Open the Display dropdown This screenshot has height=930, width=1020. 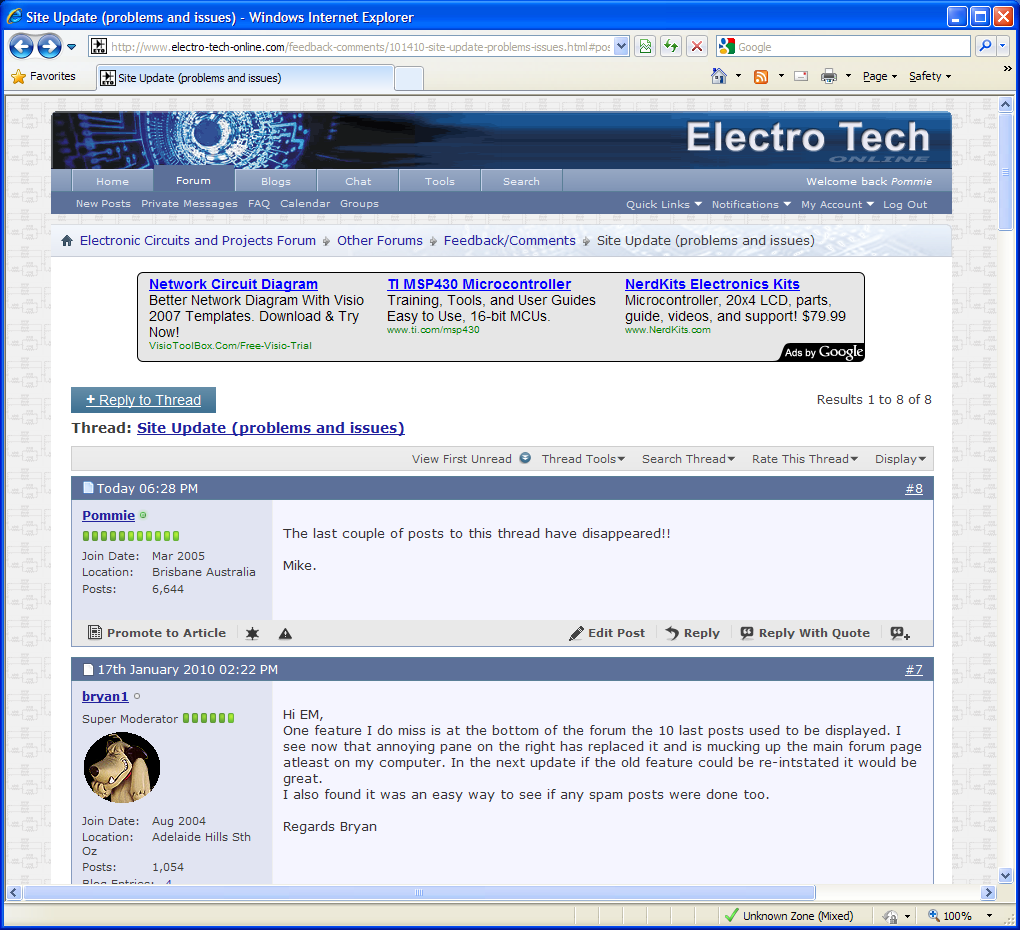point(900,458)
